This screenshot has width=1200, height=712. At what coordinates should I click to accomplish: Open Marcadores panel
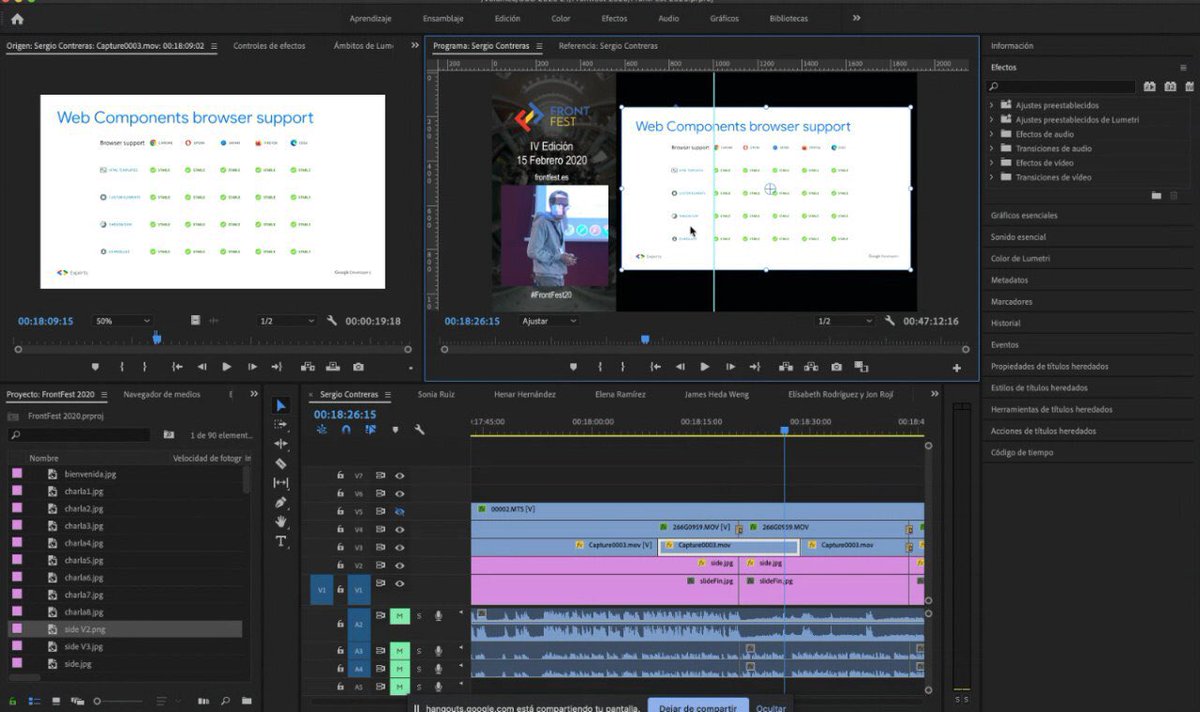click(x=1012, y=301)
